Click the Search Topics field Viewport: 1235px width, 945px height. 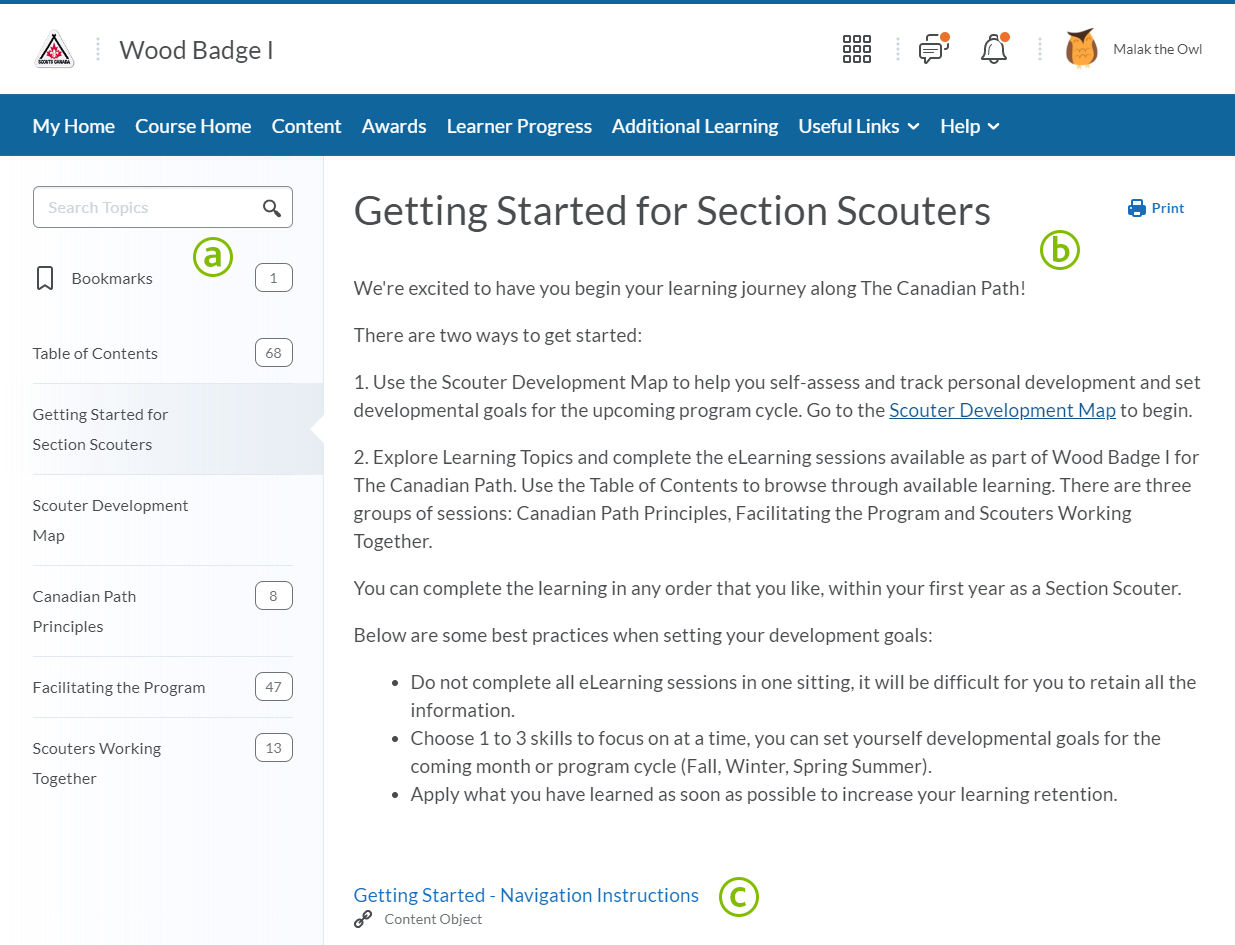(x=145, y=208)
